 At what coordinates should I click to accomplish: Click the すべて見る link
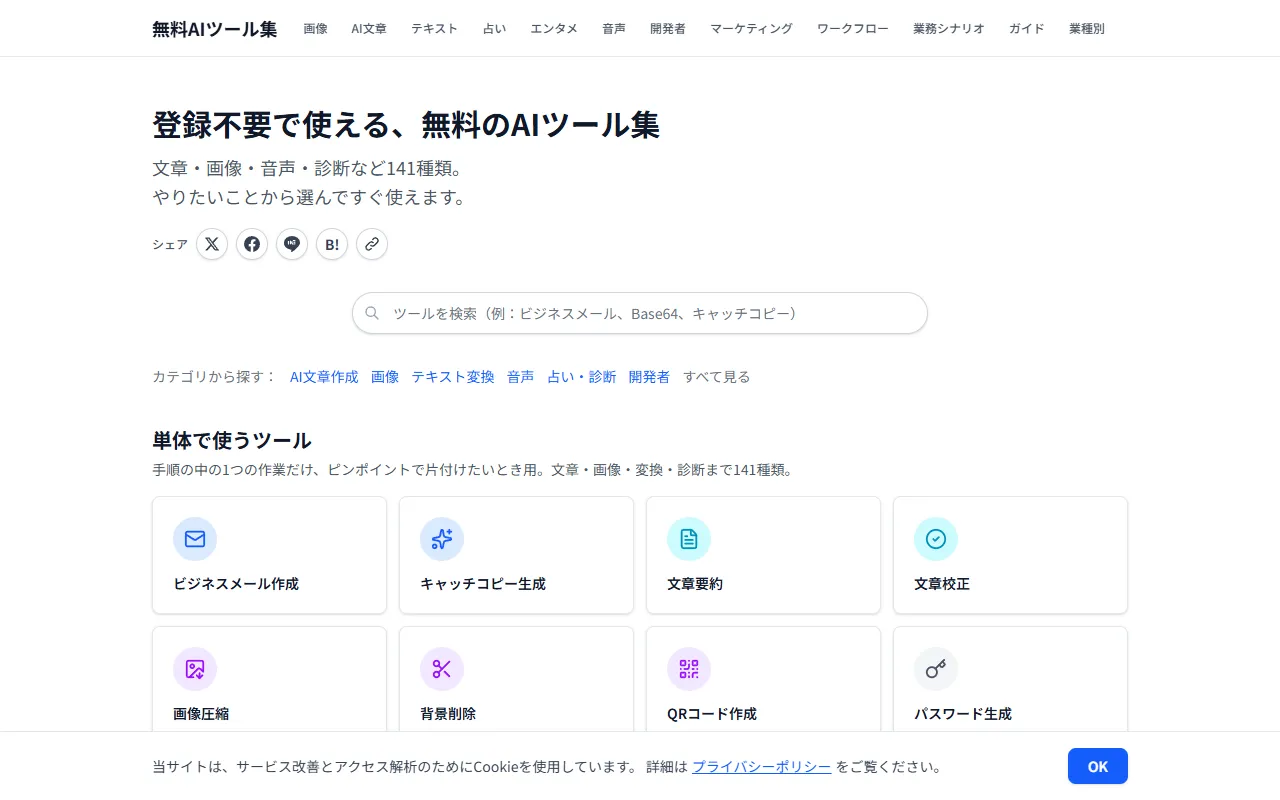717,377
